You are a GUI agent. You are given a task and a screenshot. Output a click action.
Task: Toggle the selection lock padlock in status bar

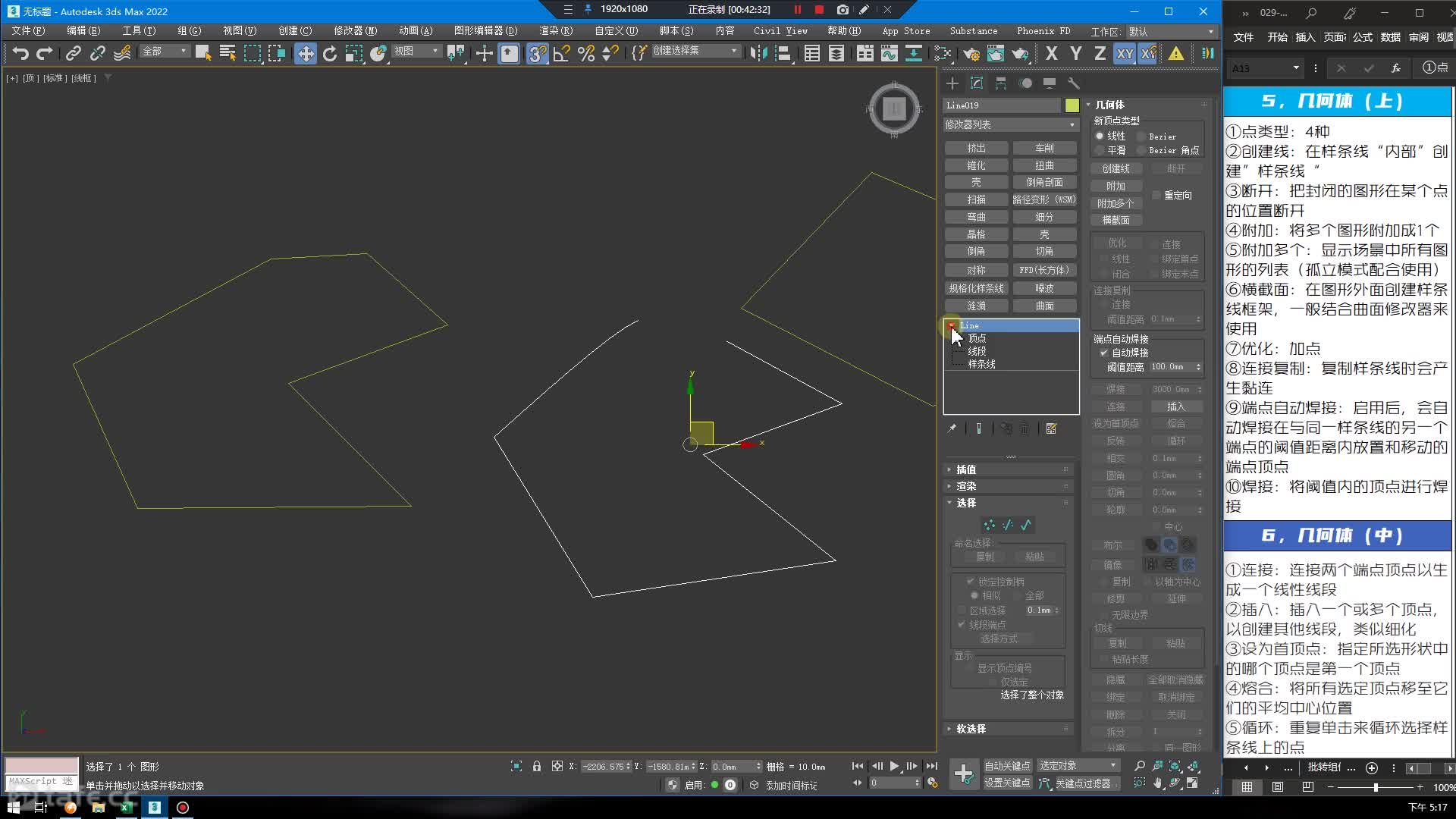click(537, 766)
